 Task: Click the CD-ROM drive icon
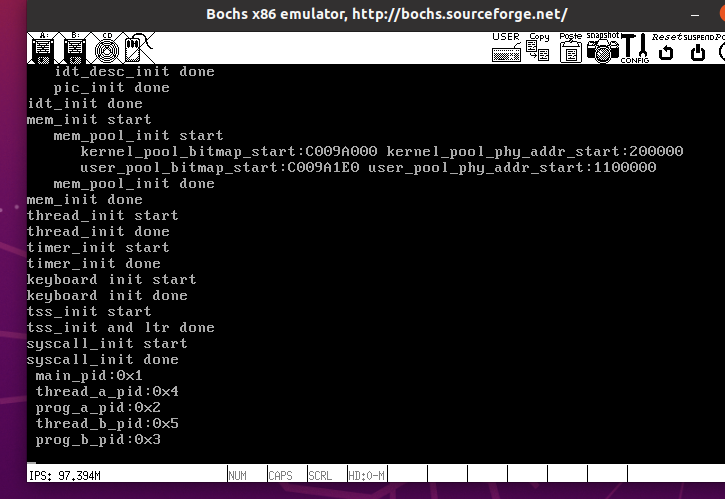[x=107, y=48]
